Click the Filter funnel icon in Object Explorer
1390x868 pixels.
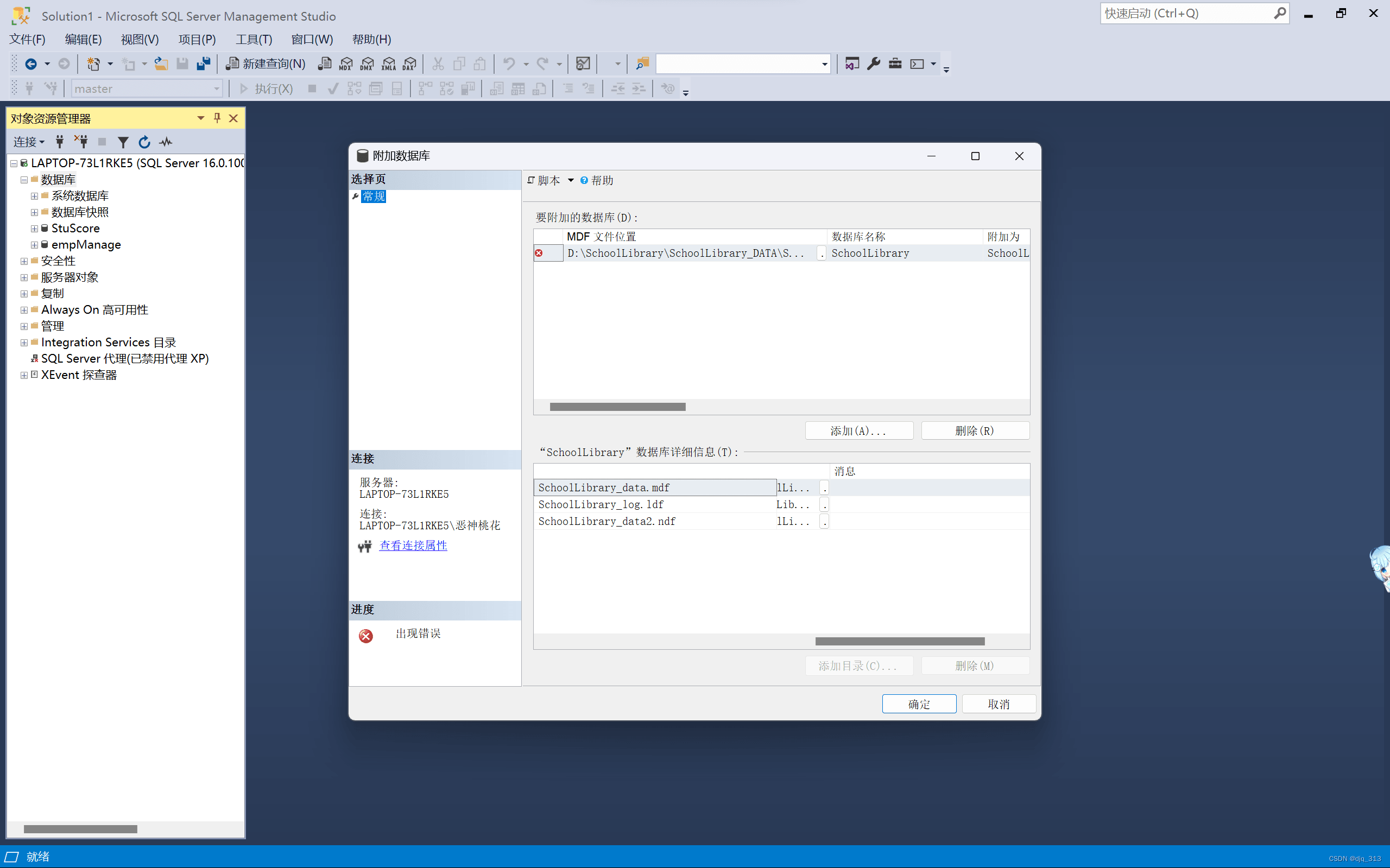(123, 142)
